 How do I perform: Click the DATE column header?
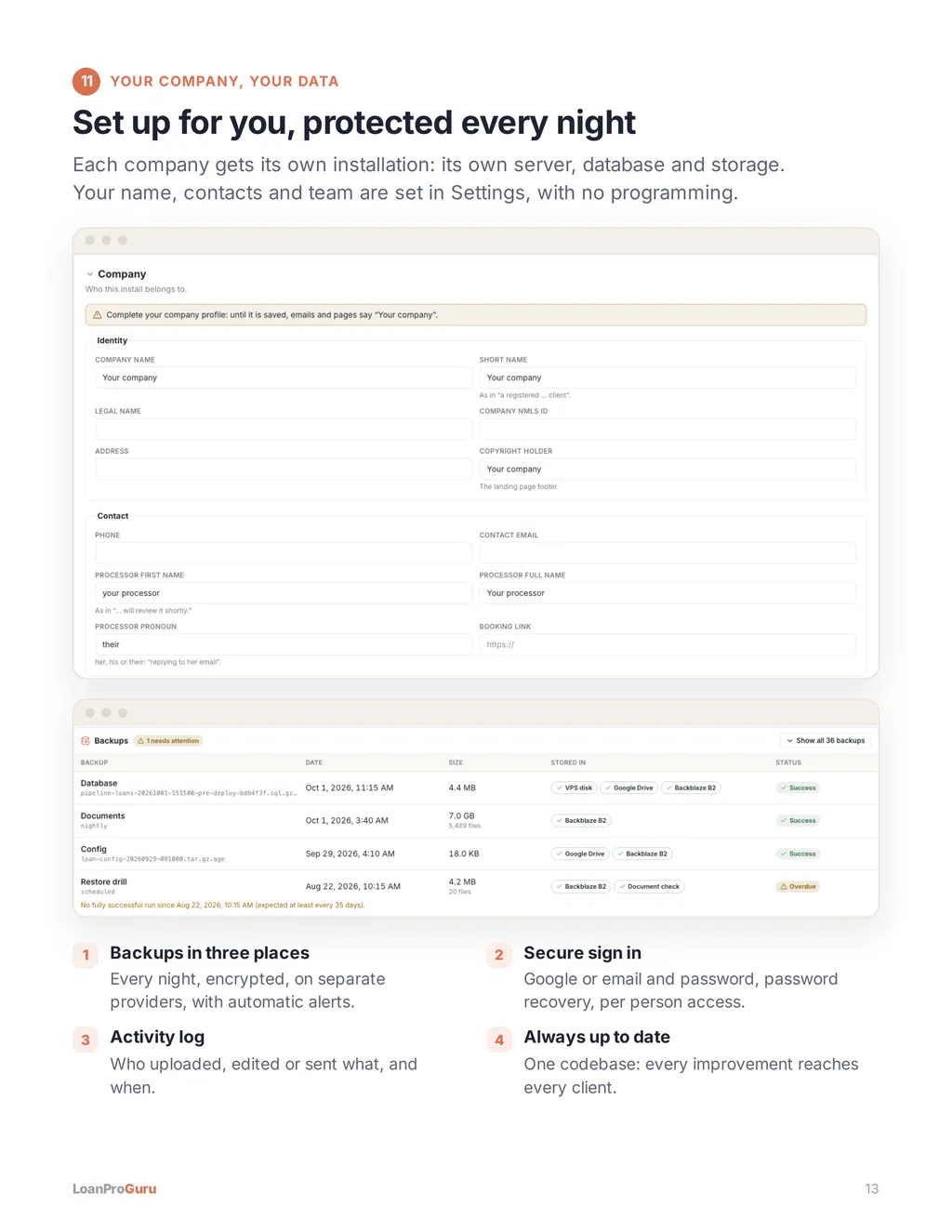(x=314, y=762)
